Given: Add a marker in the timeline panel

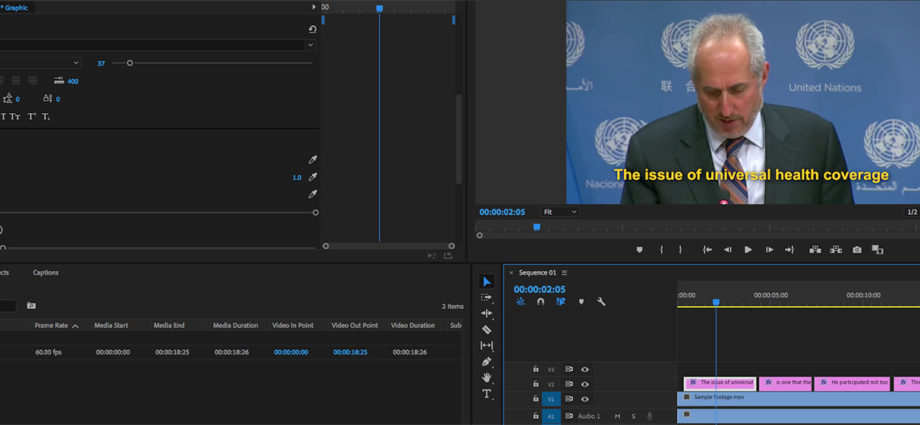Looking at the screenshot, I should point(581,302).
